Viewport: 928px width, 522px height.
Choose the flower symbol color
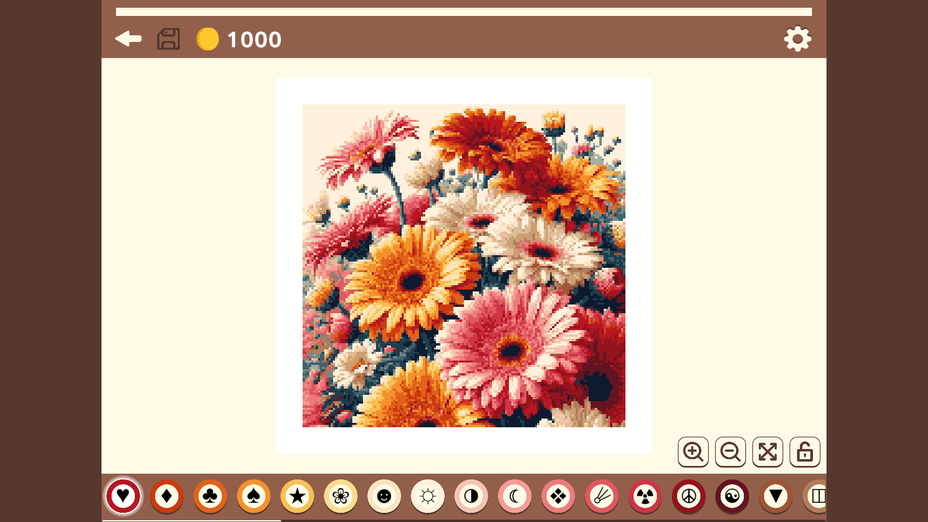(341, 496)
